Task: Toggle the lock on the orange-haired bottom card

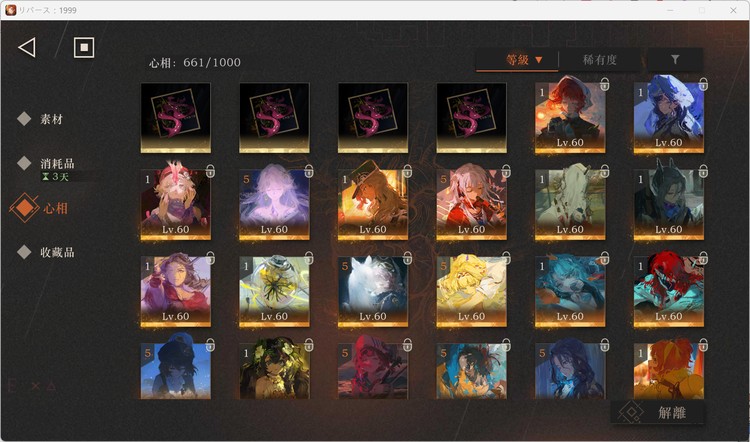Action: click(x=703, y=345)
